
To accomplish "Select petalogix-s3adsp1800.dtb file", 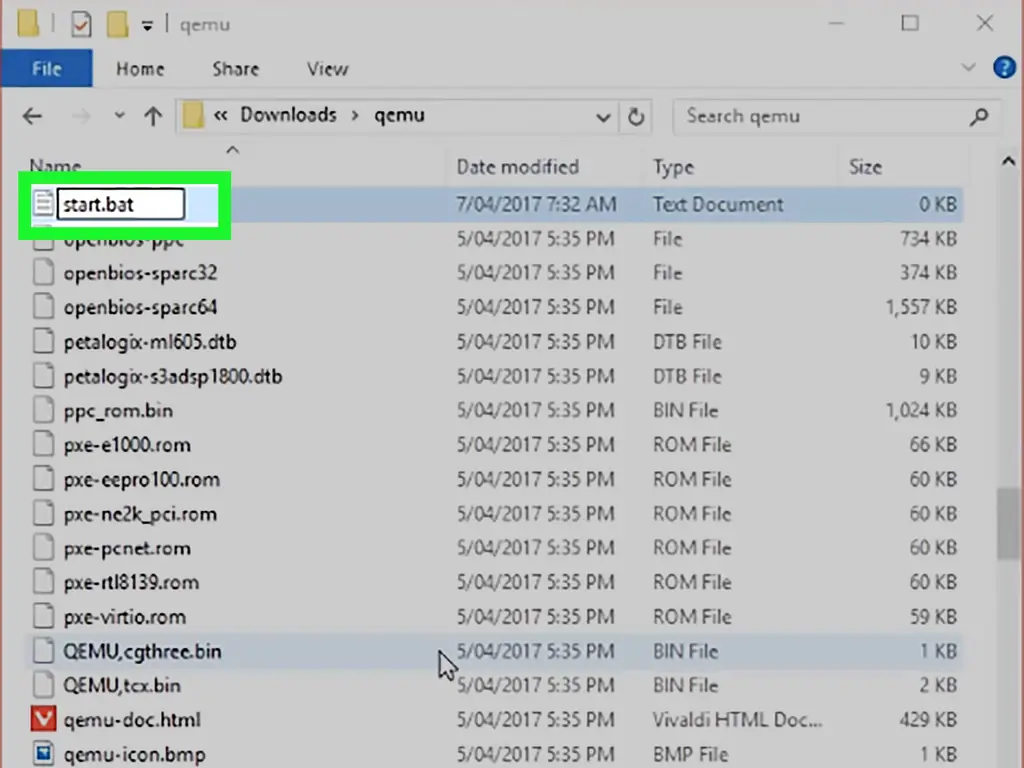I will (x=172, y=377).
